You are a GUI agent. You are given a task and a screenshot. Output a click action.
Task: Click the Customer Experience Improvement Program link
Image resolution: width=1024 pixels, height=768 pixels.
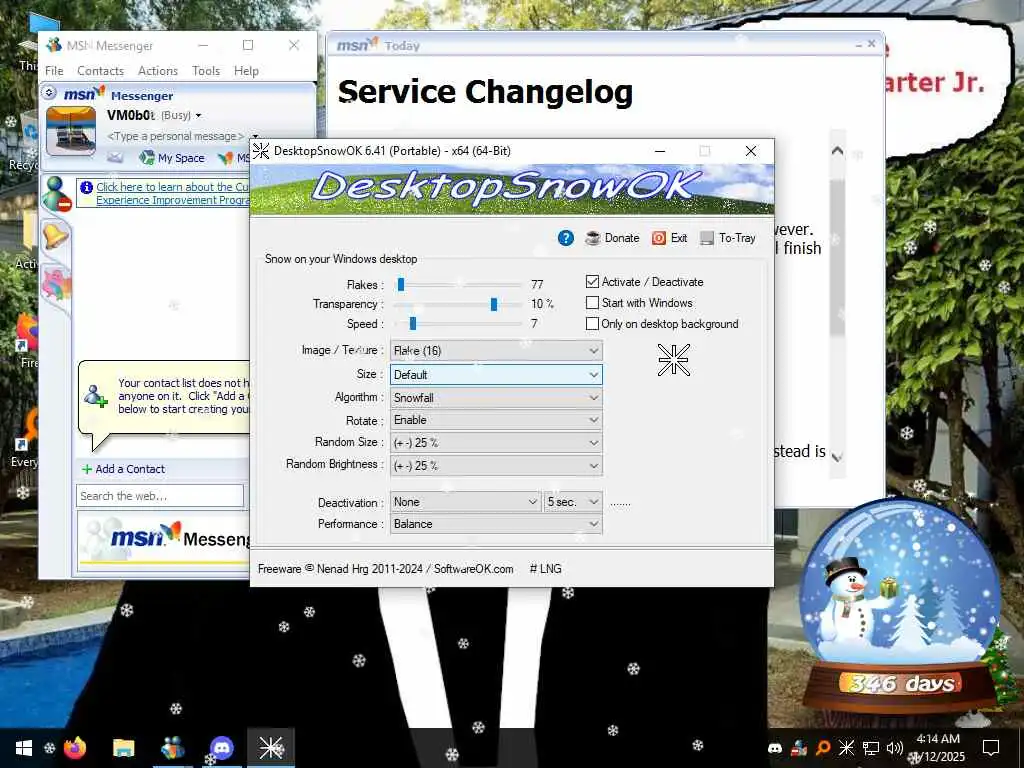click(172, 193)
